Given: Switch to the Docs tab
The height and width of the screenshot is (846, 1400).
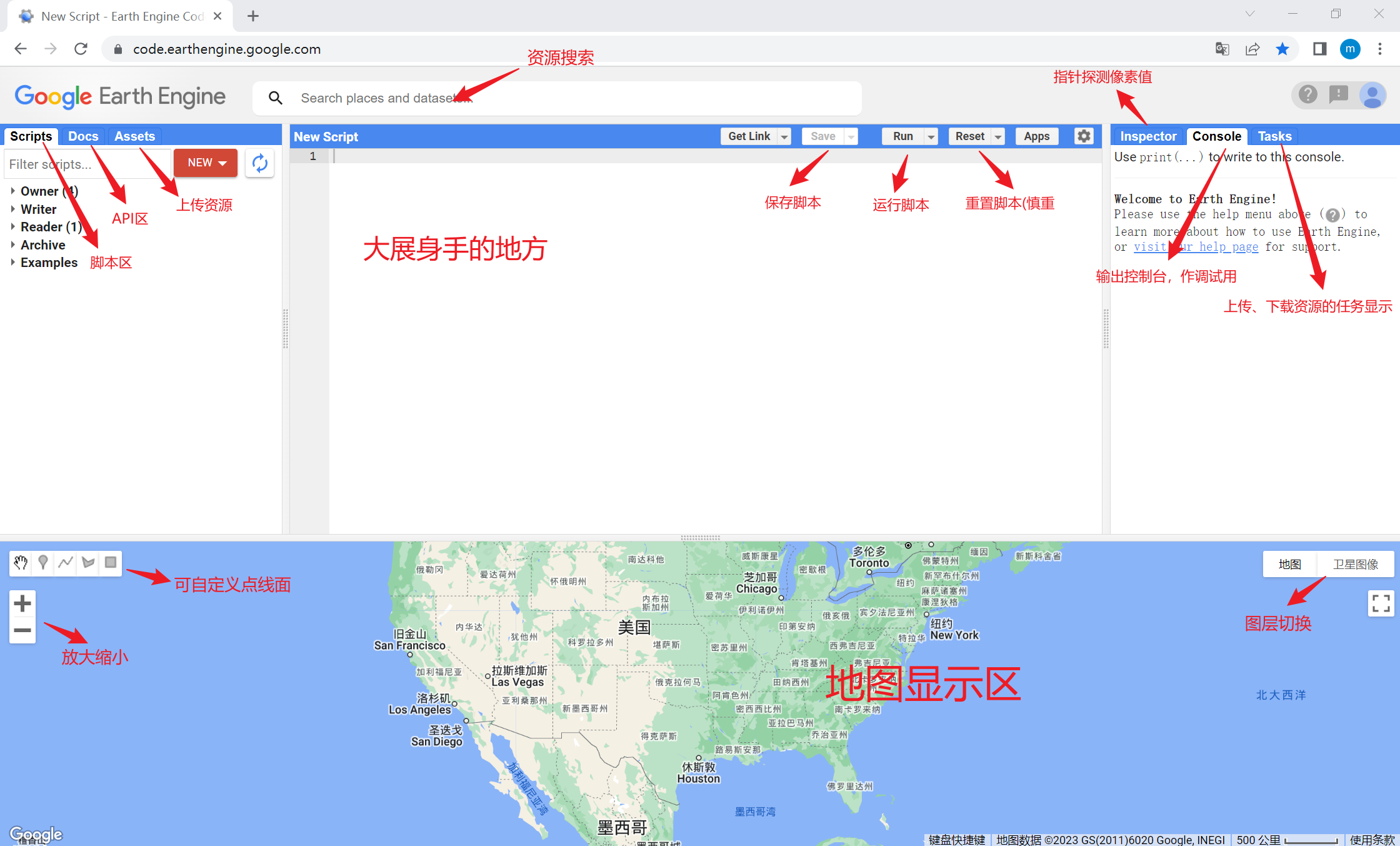Looking at the screenshot, I should coord(82,136).
